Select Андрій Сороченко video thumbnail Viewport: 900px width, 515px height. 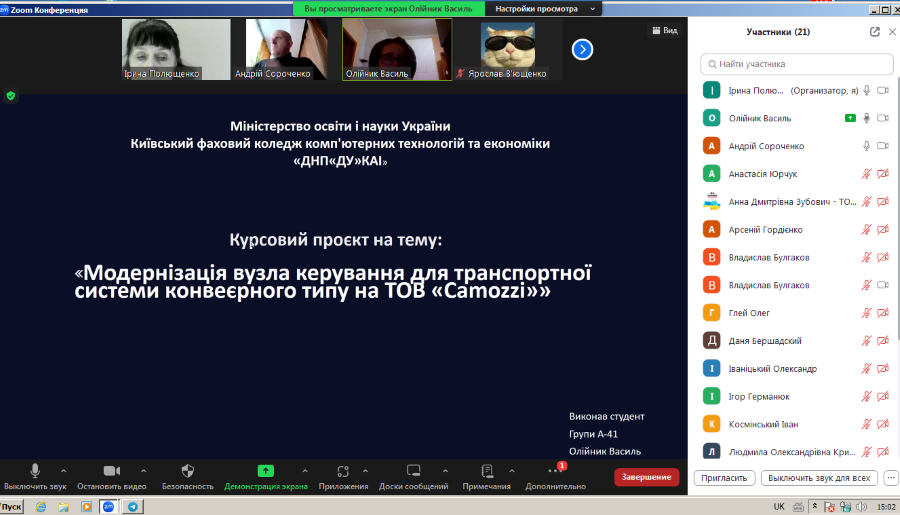click(286, 49)
